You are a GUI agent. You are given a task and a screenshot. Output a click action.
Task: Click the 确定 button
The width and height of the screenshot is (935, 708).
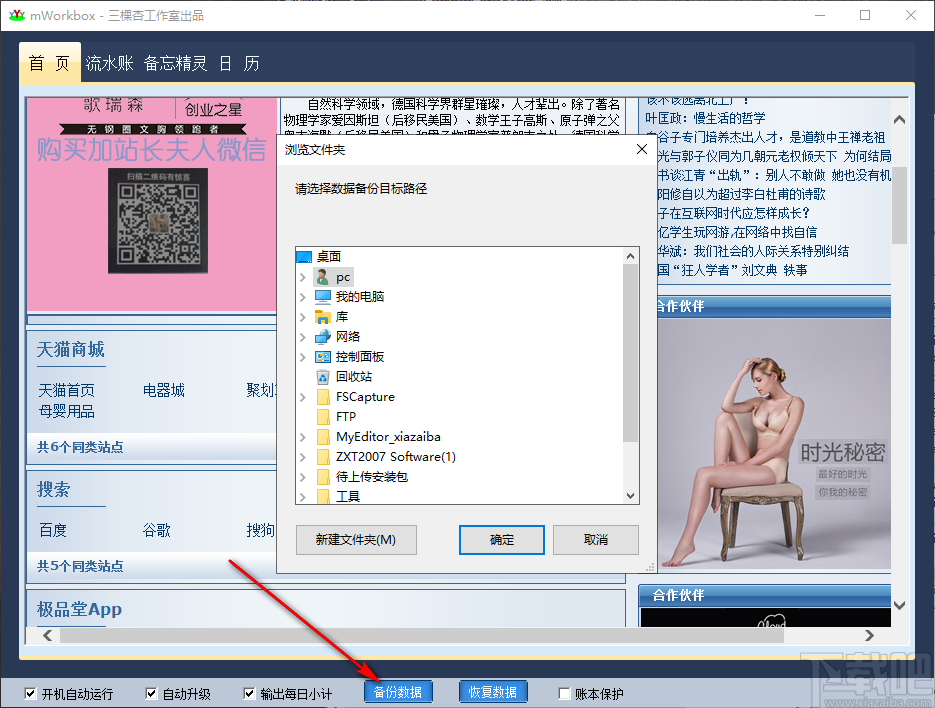pyautogui.click(x=501, y=540)
